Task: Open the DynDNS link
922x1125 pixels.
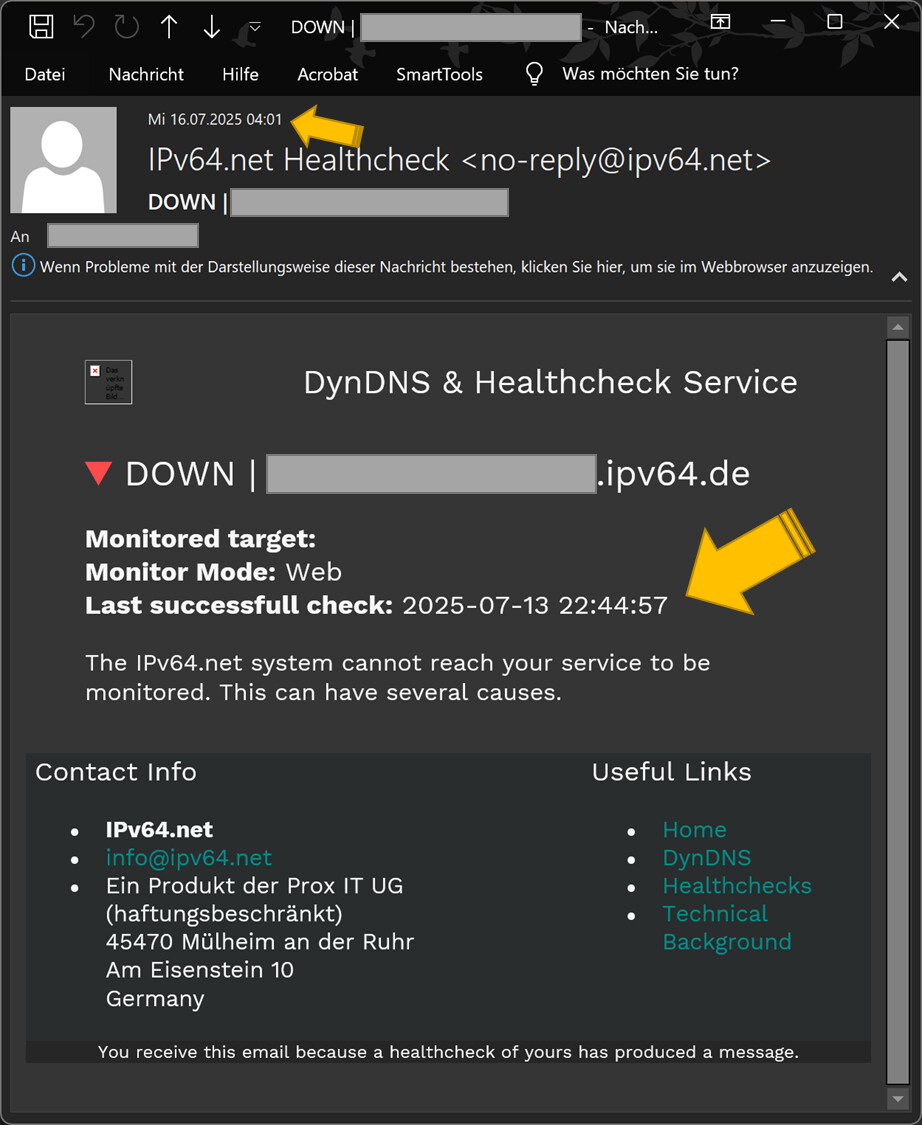Action: (x=706, y=857)
